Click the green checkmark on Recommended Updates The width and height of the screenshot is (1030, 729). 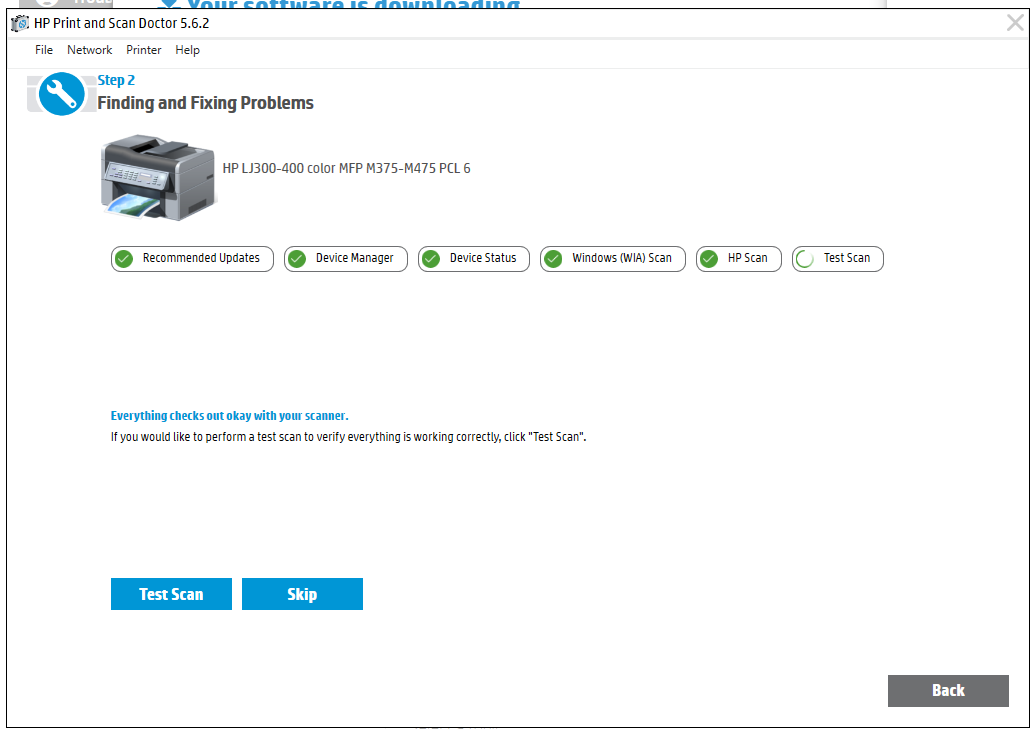(123, 258)
